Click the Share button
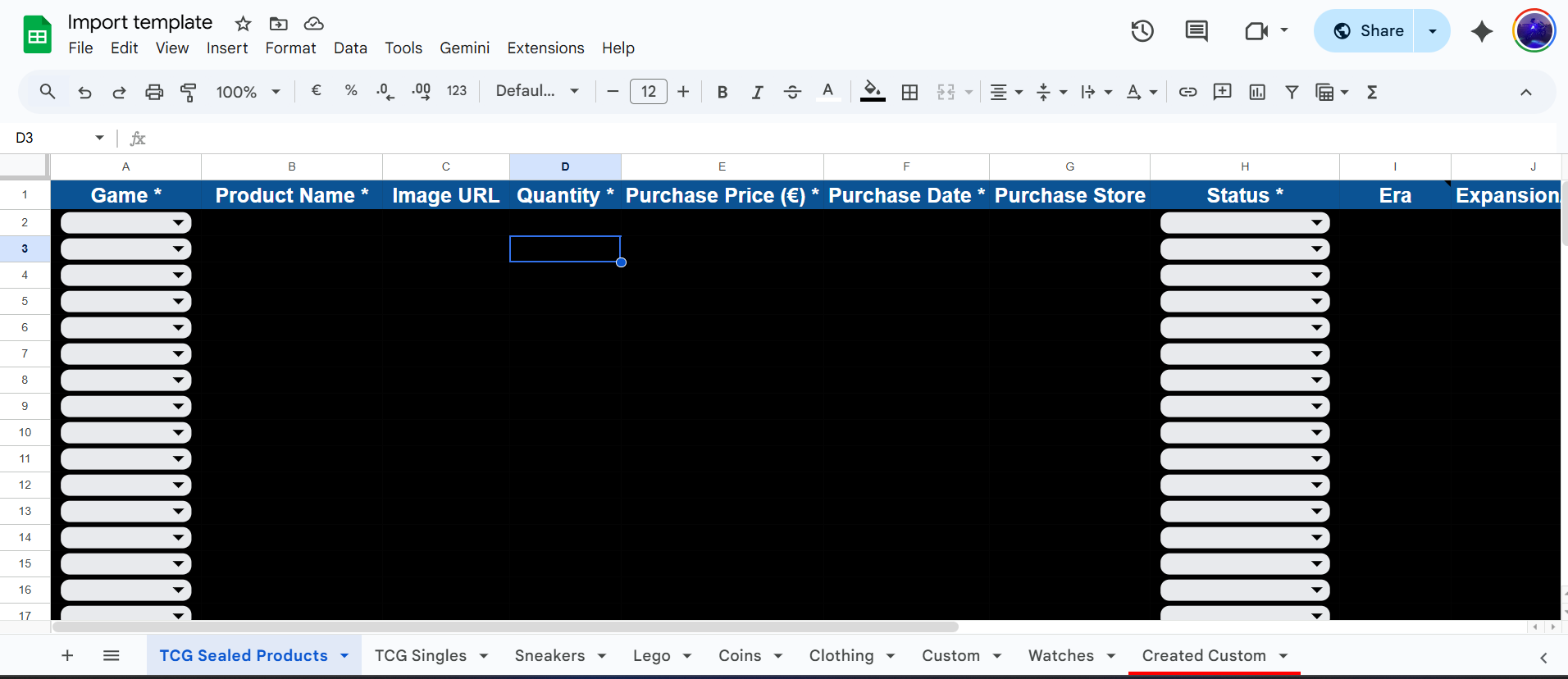This screenshot has width=1568, height=679. coord(1369,31)
